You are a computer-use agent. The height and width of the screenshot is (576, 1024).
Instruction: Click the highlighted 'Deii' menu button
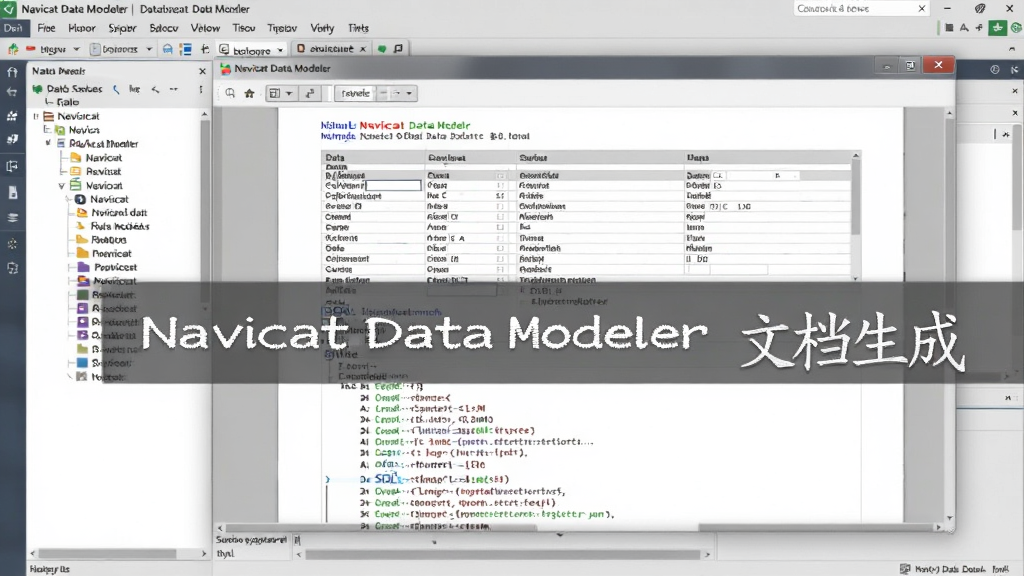coord(14,28)
